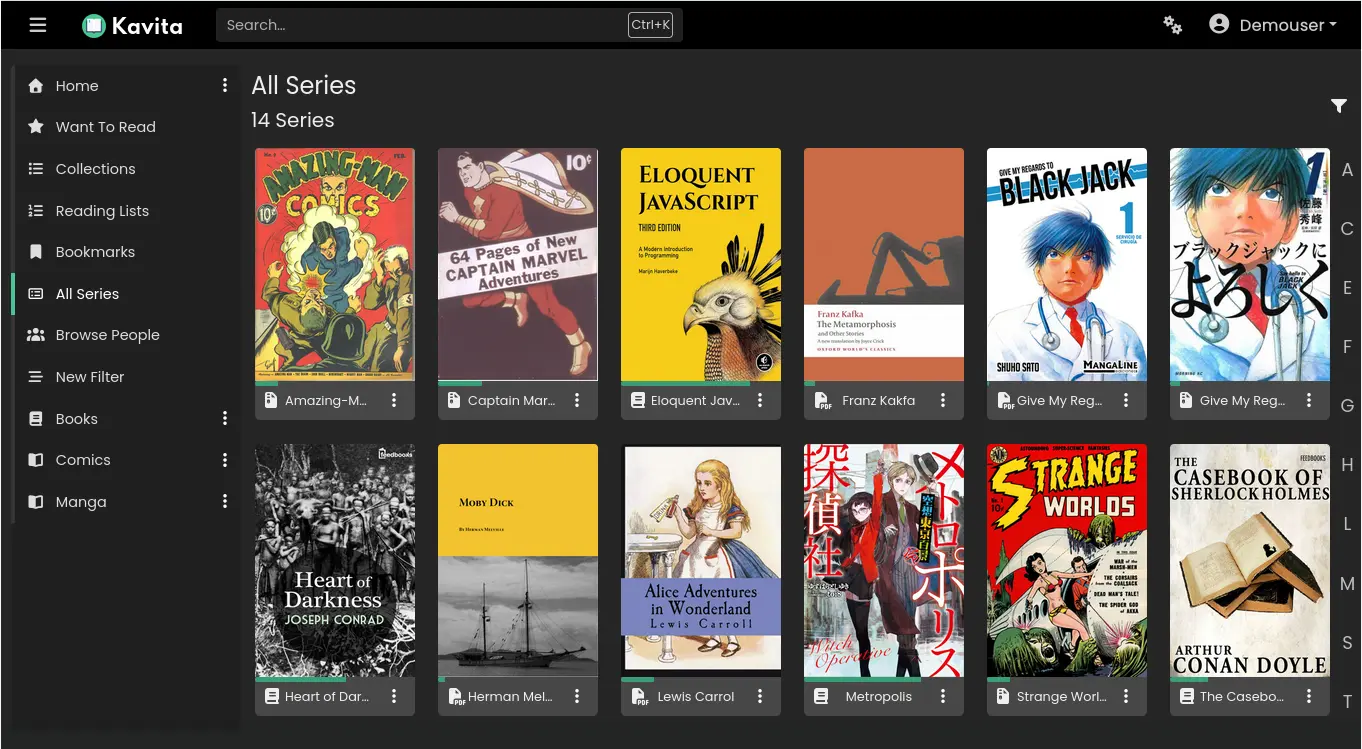This screenshot has height=749, width=1362.
Task: Open the settings gears icon
Action: [x=1173, y=25]
